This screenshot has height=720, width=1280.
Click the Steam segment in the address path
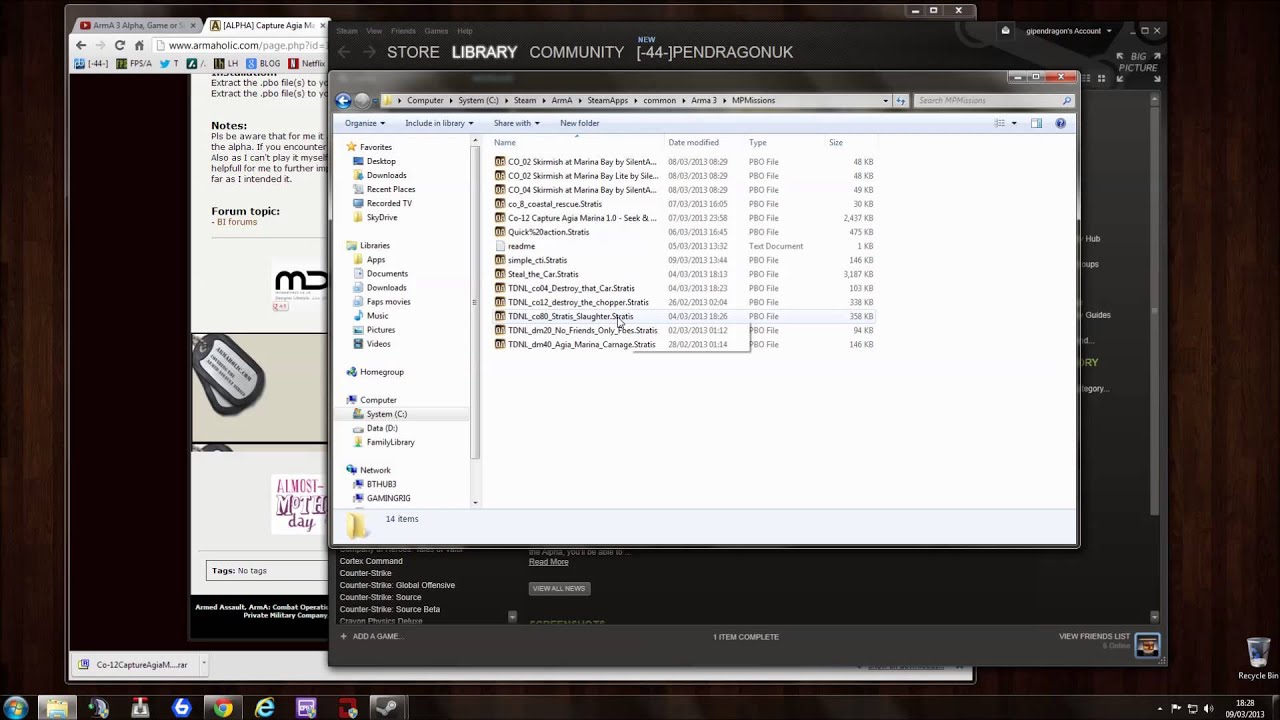point(525,100)
